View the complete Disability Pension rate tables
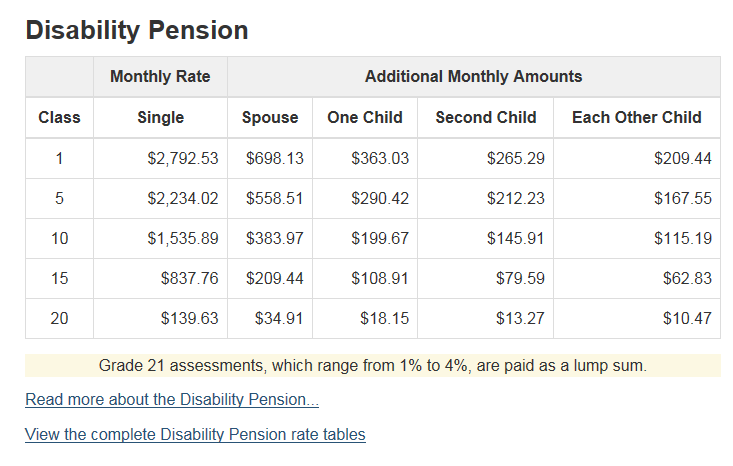Viewport: 733px width, 466px height. [x=195, y=435]
